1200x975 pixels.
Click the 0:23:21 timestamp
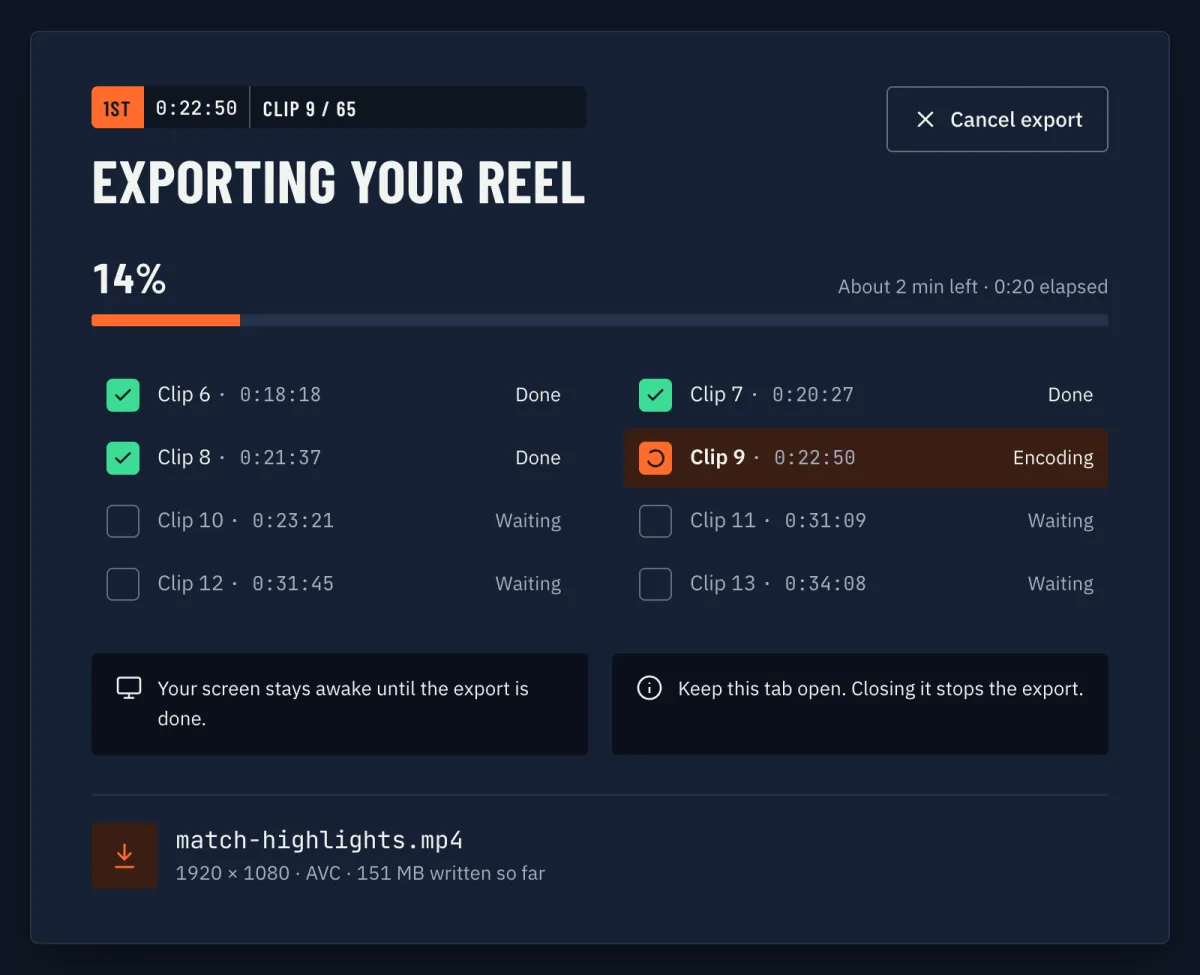pyautogui.click(x=293, y=521)
